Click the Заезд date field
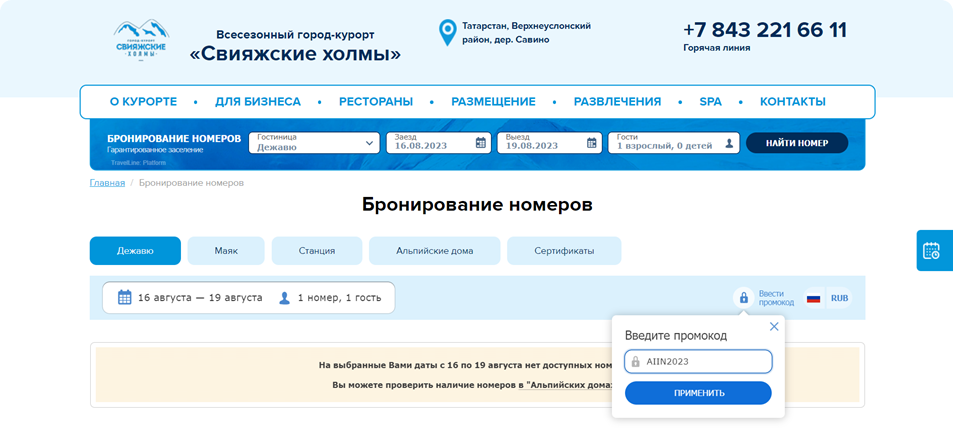This screenshot has width=953, height=428. tap(438, 143)
